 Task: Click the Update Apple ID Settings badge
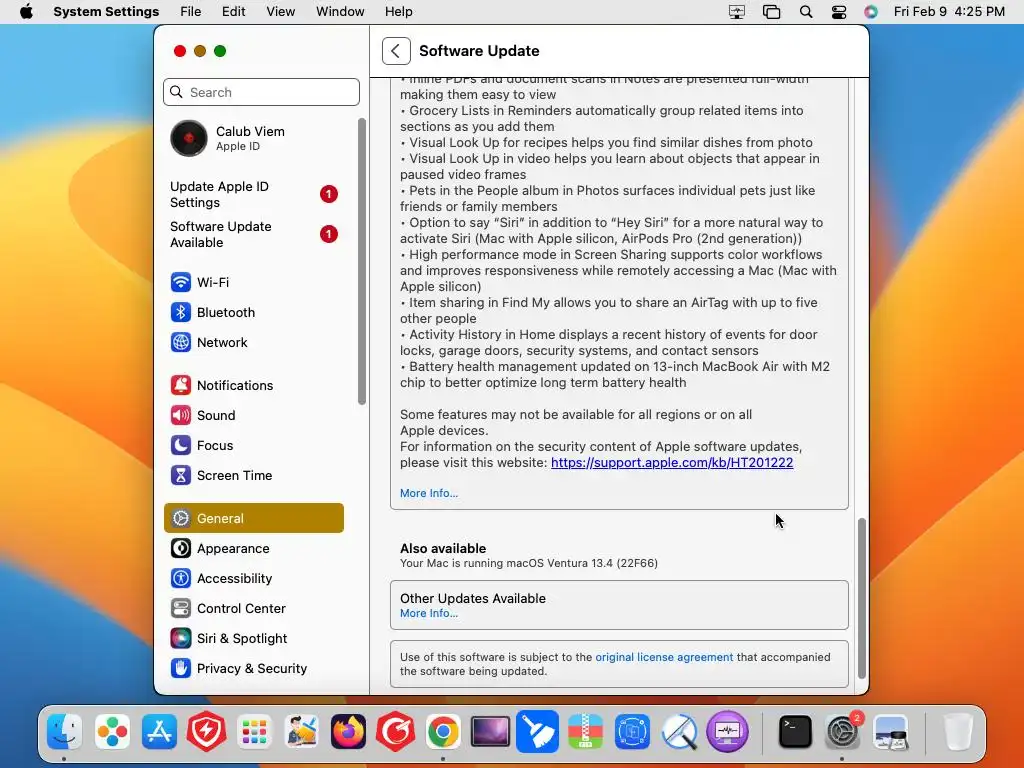click(x=328, y=194)
